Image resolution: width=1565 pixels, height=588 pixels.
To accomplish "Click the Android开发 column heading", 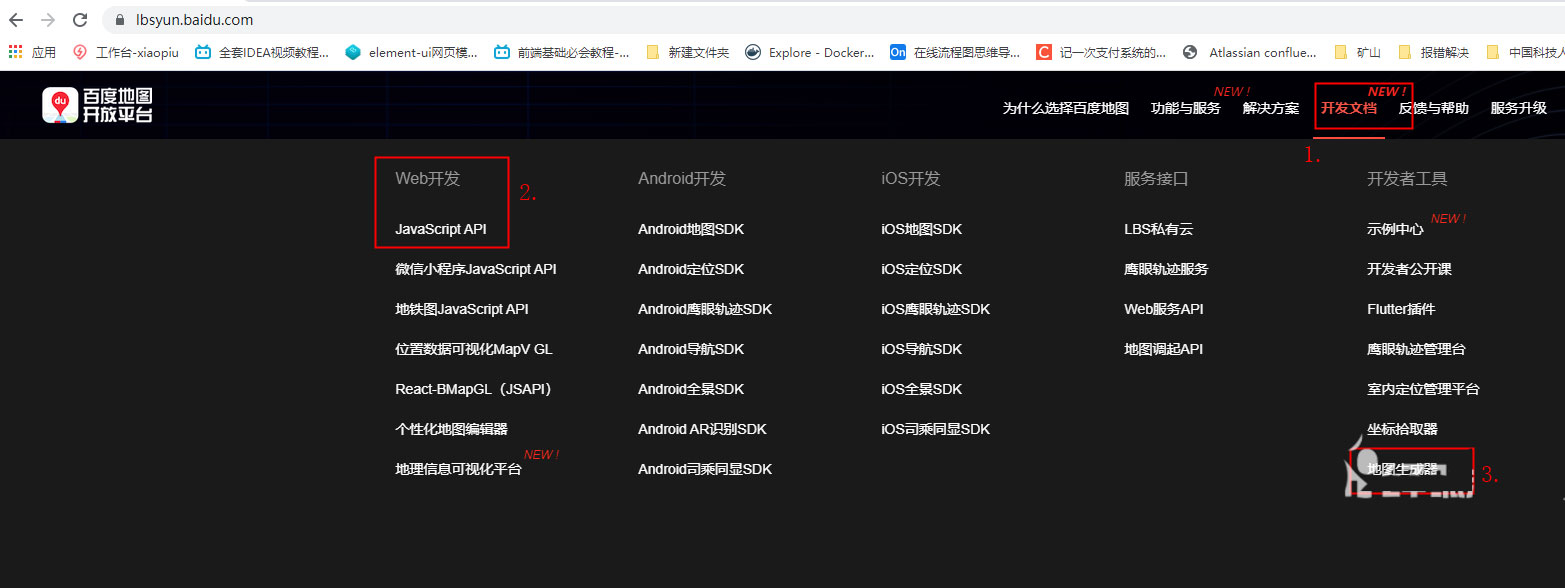I will coord(682,179).
